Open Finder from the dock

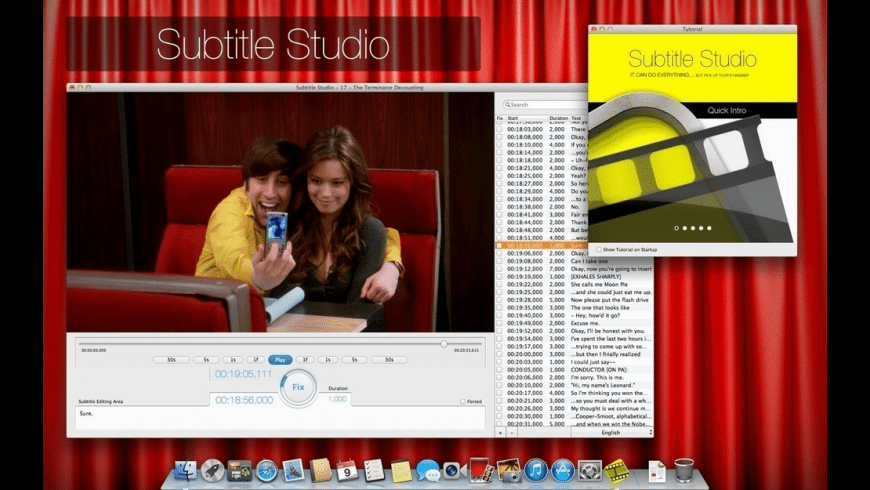coord(185,471)
